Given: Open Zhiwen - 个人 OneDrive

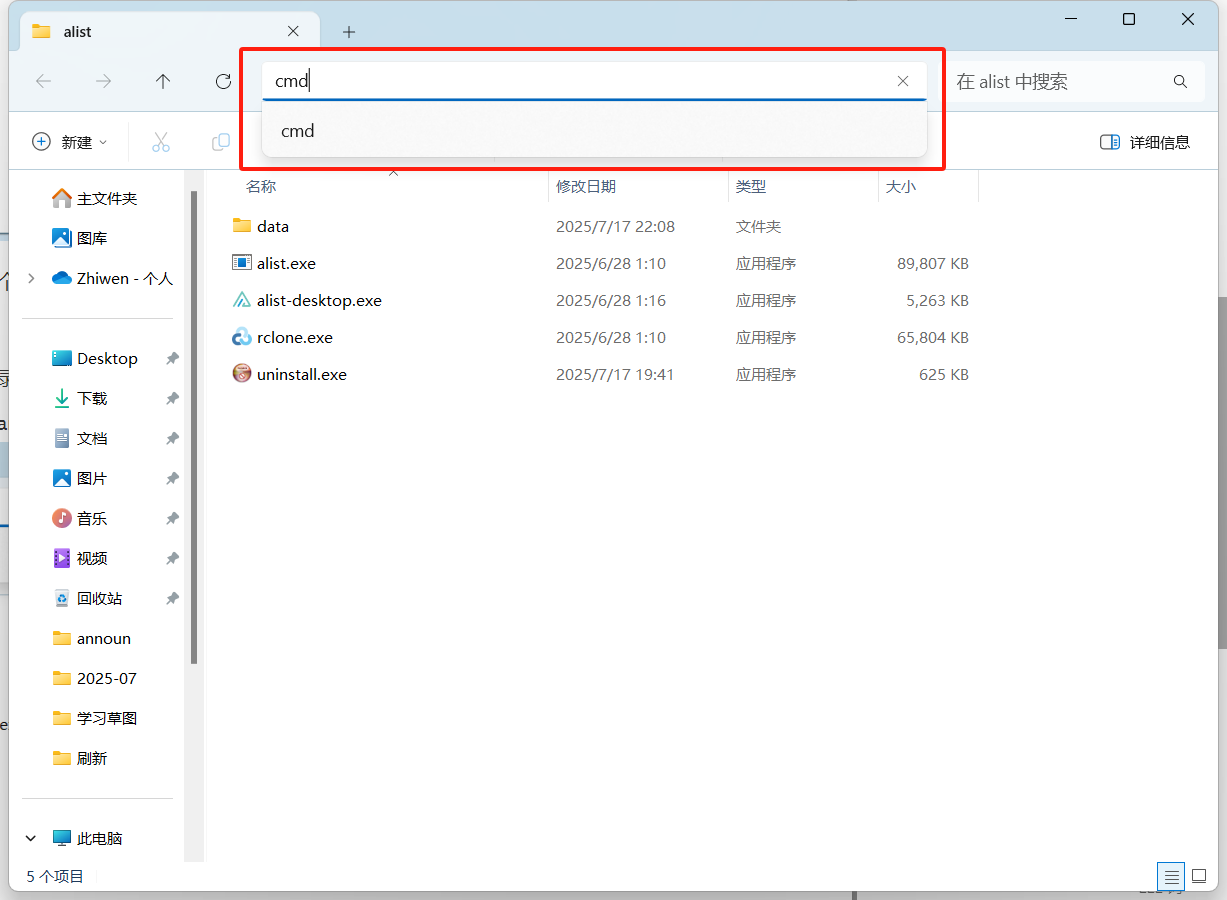Looking at the screenshot, I should pos(112,278).
